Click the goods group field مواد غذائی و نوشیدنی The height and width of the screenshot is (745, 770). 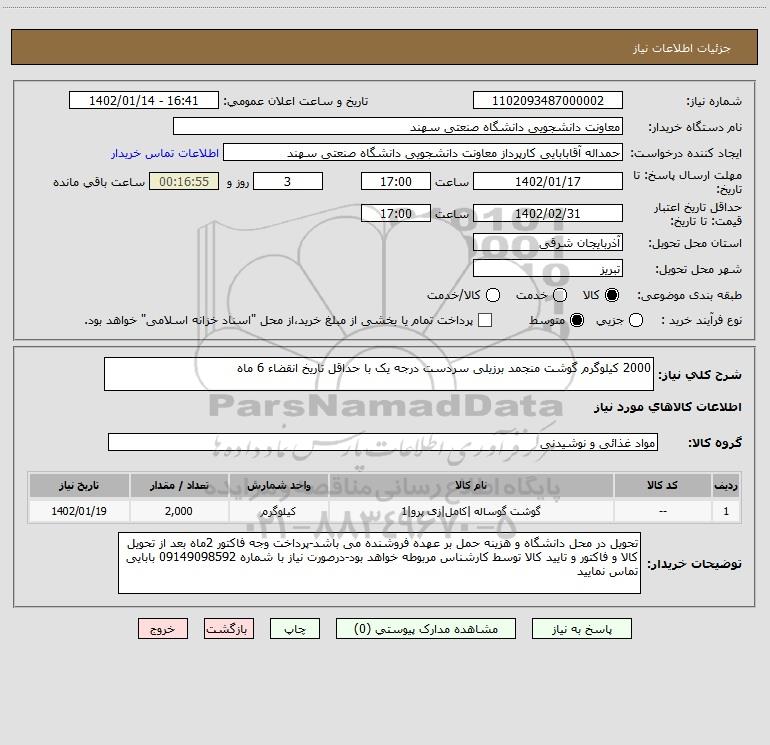click(383, 442)
